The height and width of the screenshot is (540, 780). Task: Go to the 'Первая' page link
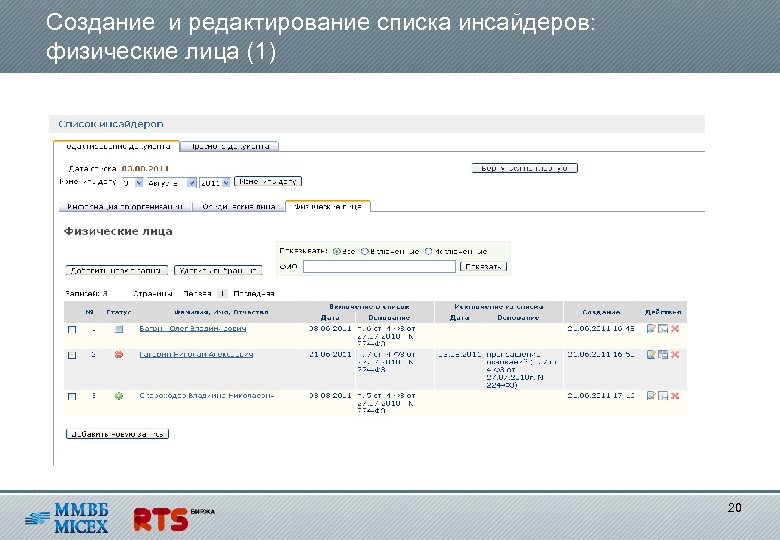pos(197,293)
